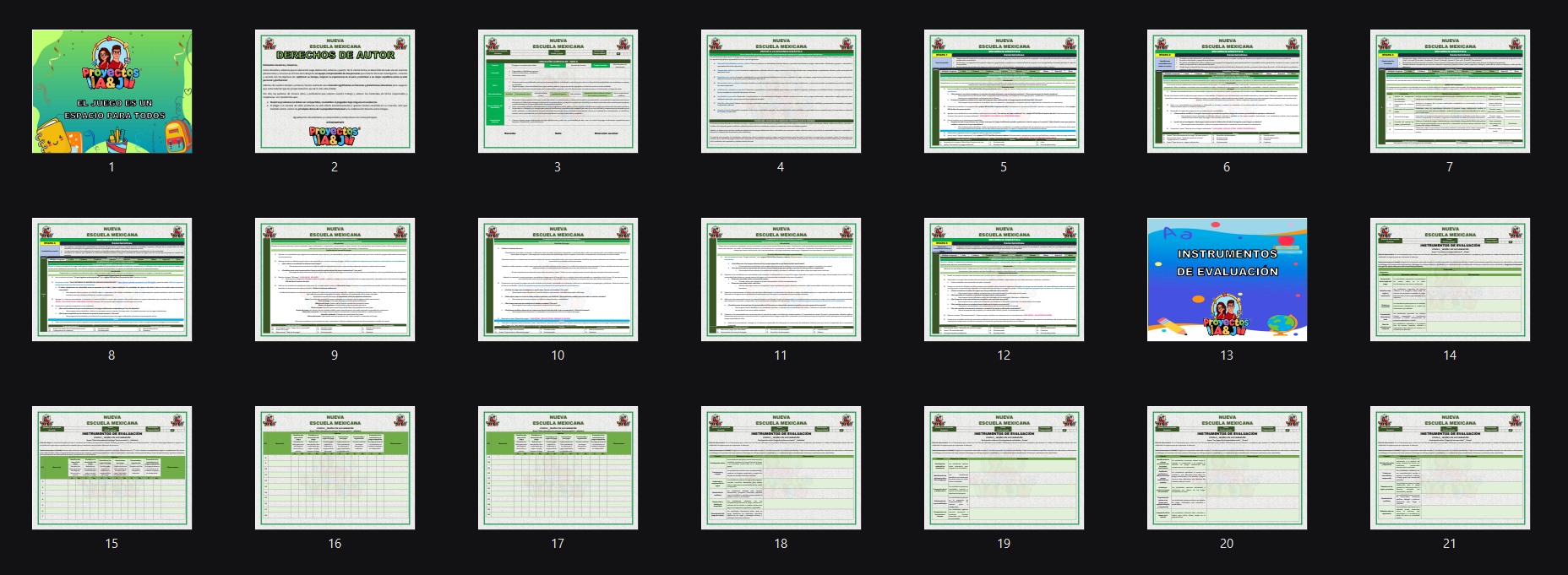1568x575 pixels.
Task: Pick slide 7 thumbnail
Action: point(1450,91)
